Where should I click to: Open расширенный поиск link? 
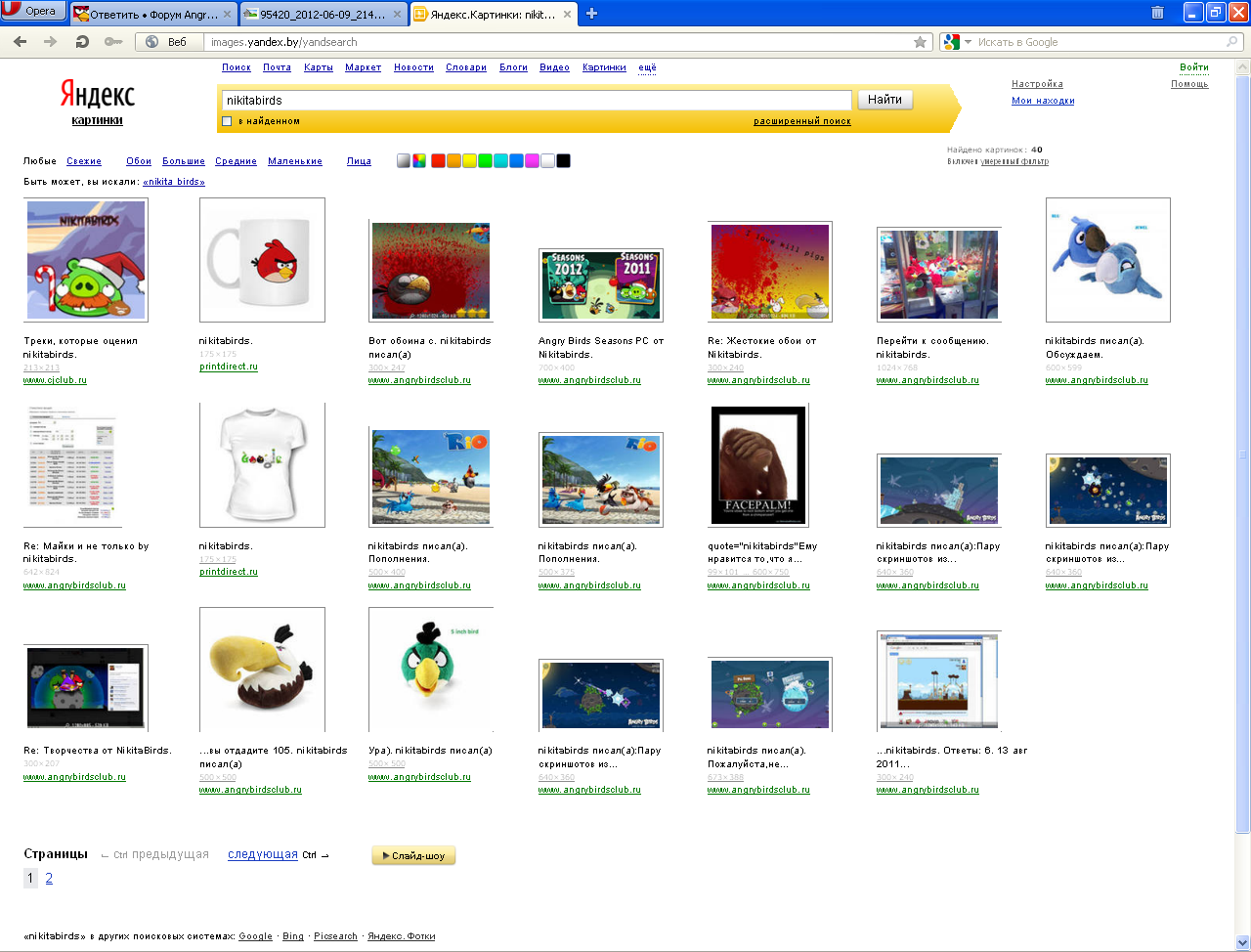pos(801,121)
